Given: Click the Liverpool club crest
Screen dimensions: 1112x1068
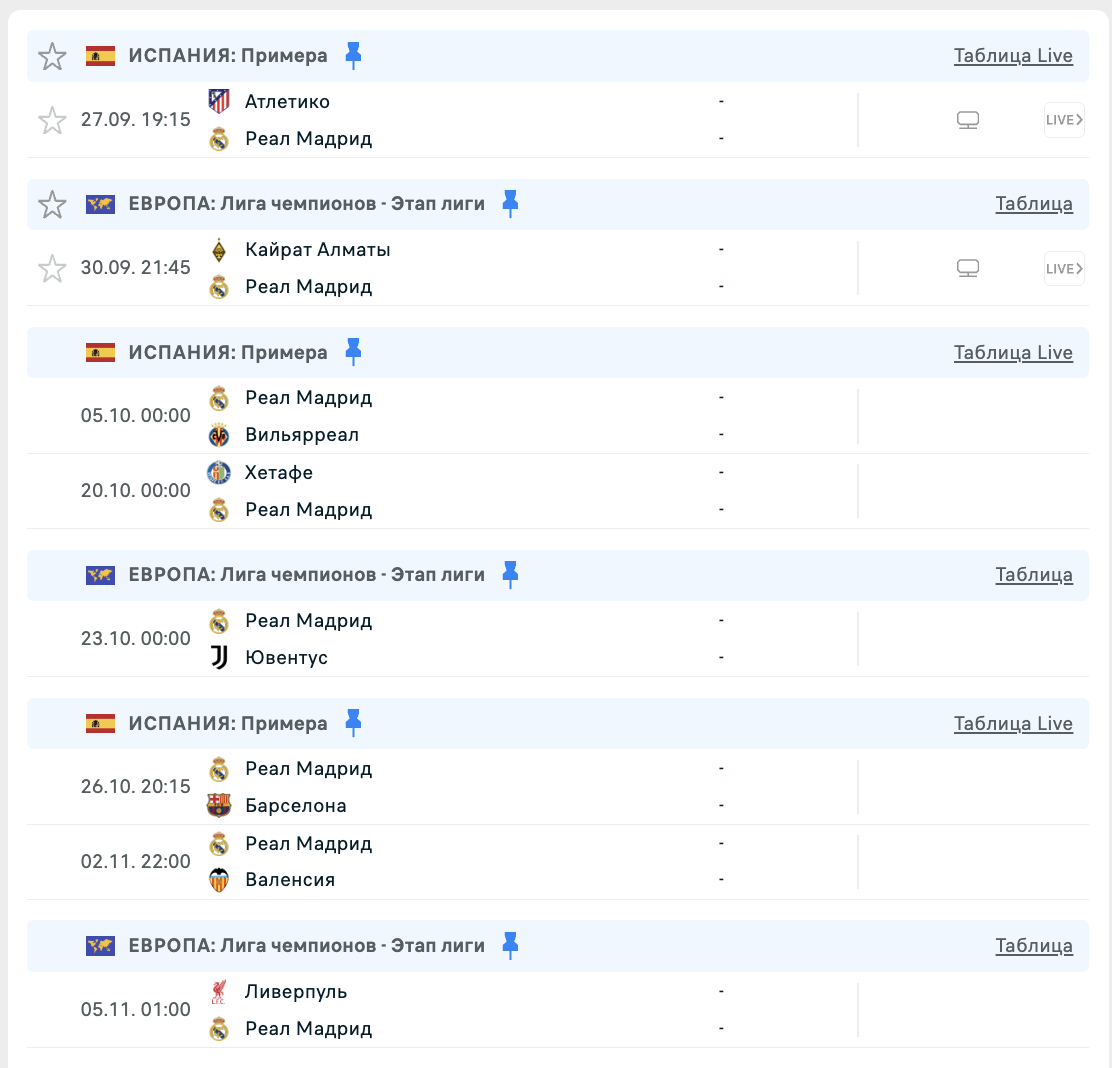Looking at the screenshot, I should (219, 991).
